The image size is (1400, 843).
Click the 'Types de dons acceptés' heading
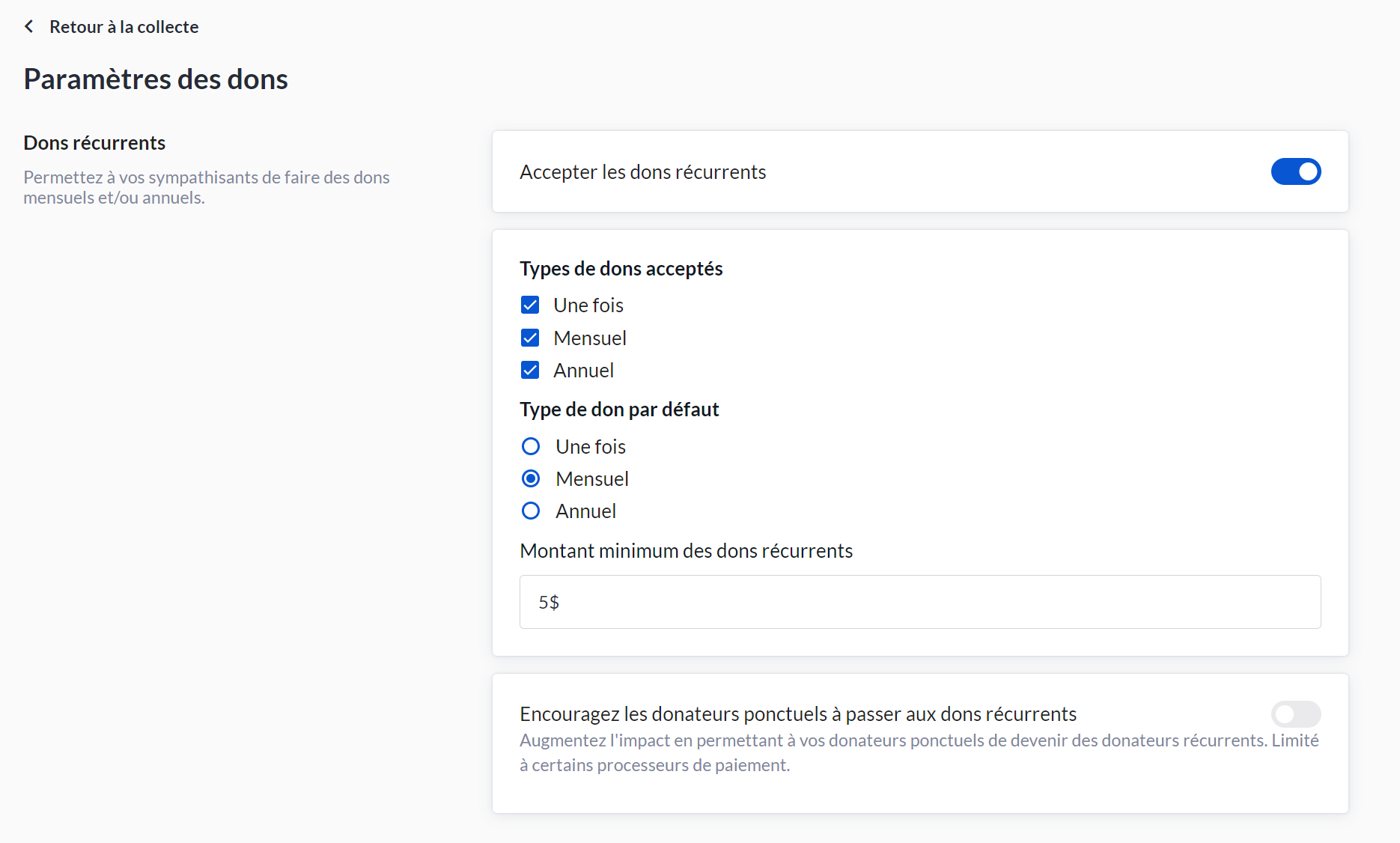(621, 268)
